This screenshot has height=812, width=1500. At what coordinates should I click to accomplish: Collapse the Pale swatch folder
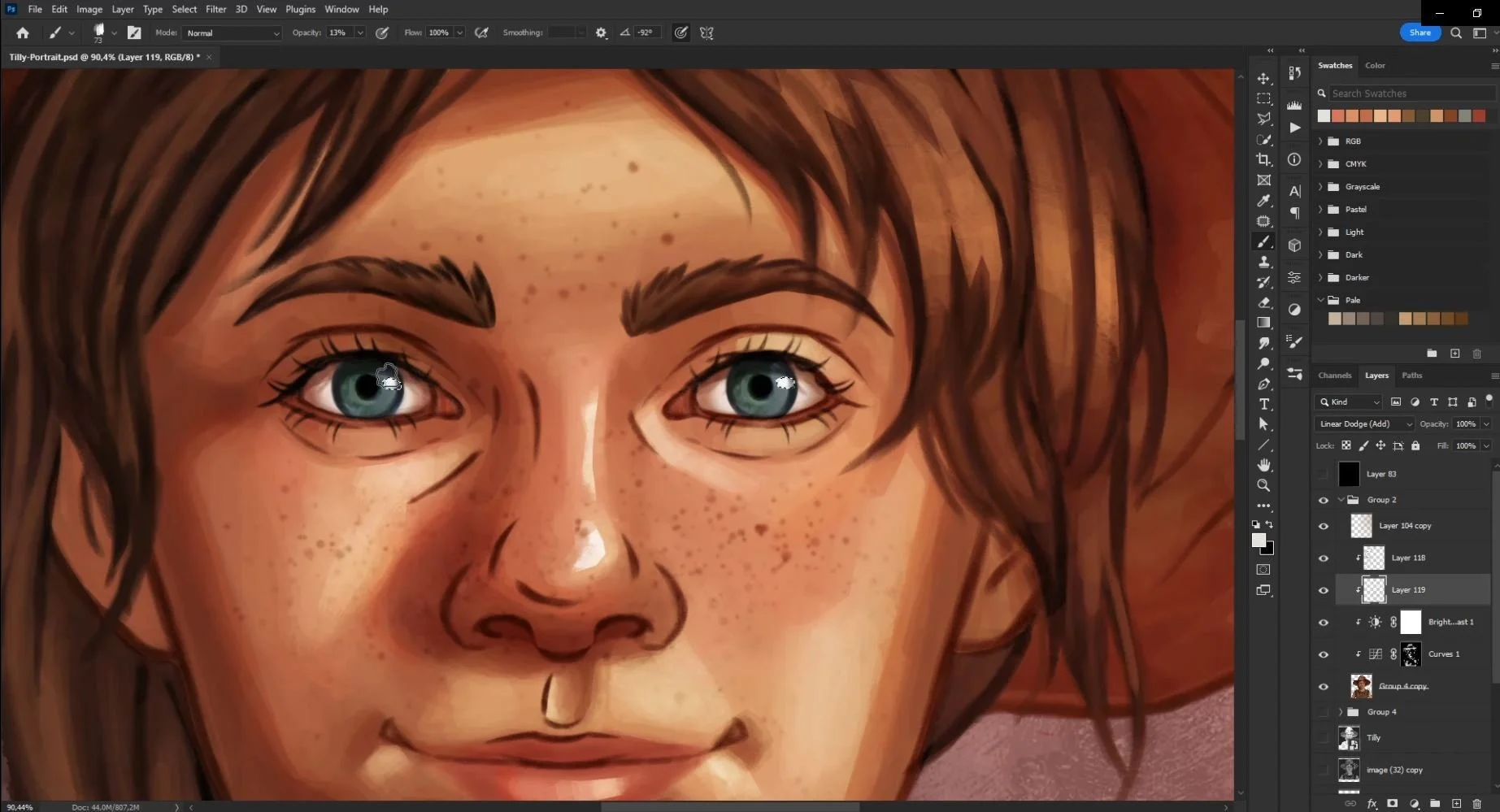pos(1320,300)
